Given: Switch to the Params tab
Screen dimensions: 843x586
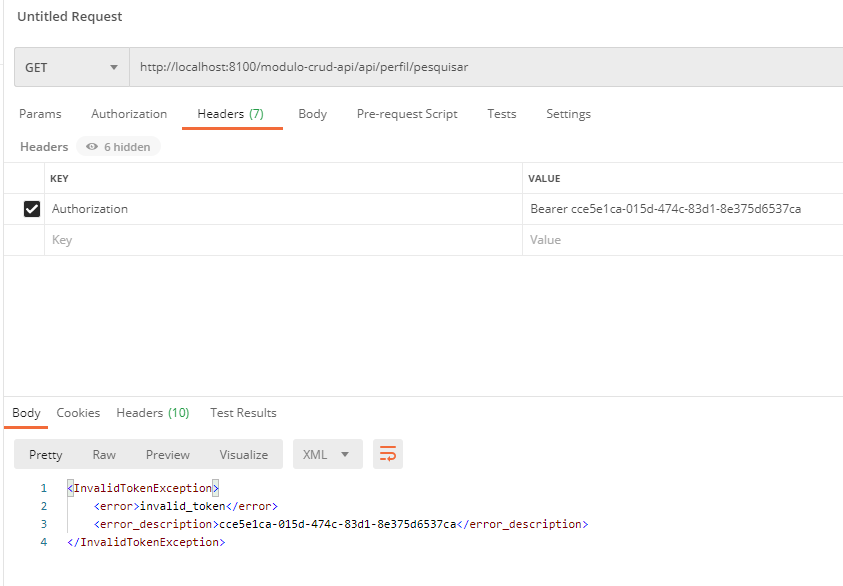Looking at the screenshot, I should (x=40, y=114).
